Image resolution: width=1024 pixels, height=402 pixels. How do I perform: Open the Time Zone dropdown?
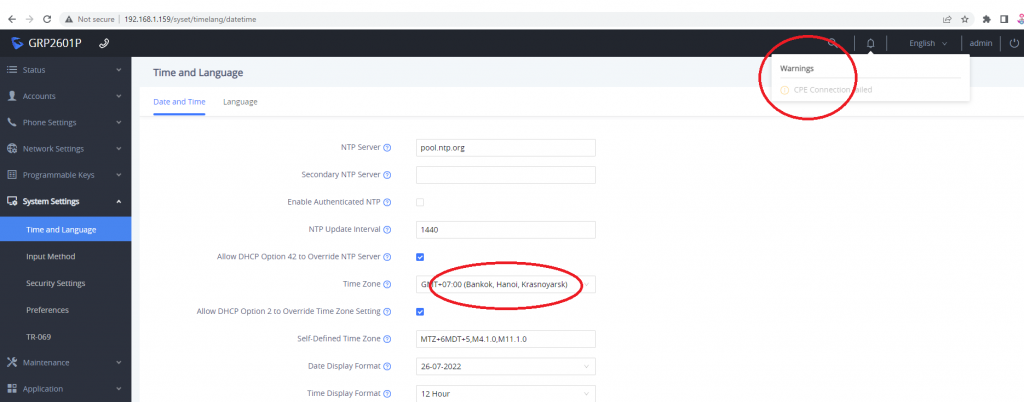505,285
